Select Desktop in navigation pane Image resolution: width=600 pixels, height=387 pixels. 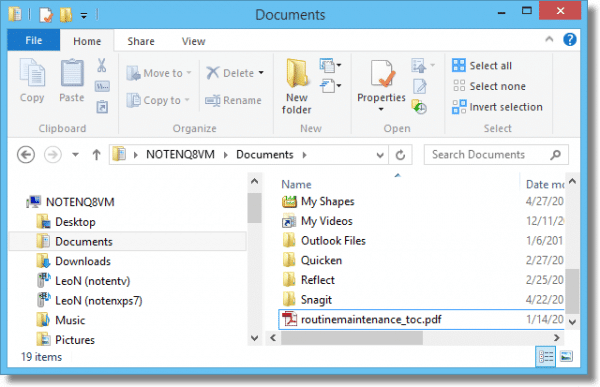pyautogui.click(x=75, y=222)
